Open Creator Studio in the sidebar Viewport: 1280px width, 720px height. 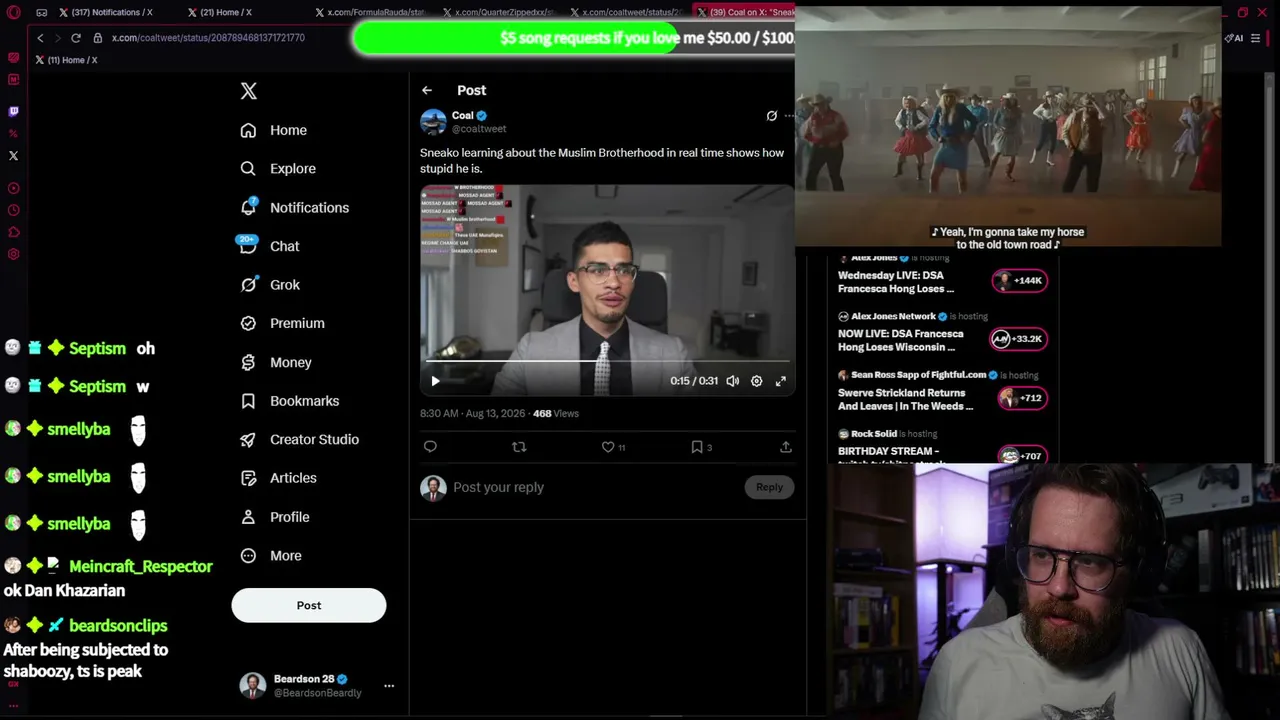(300, 439)
